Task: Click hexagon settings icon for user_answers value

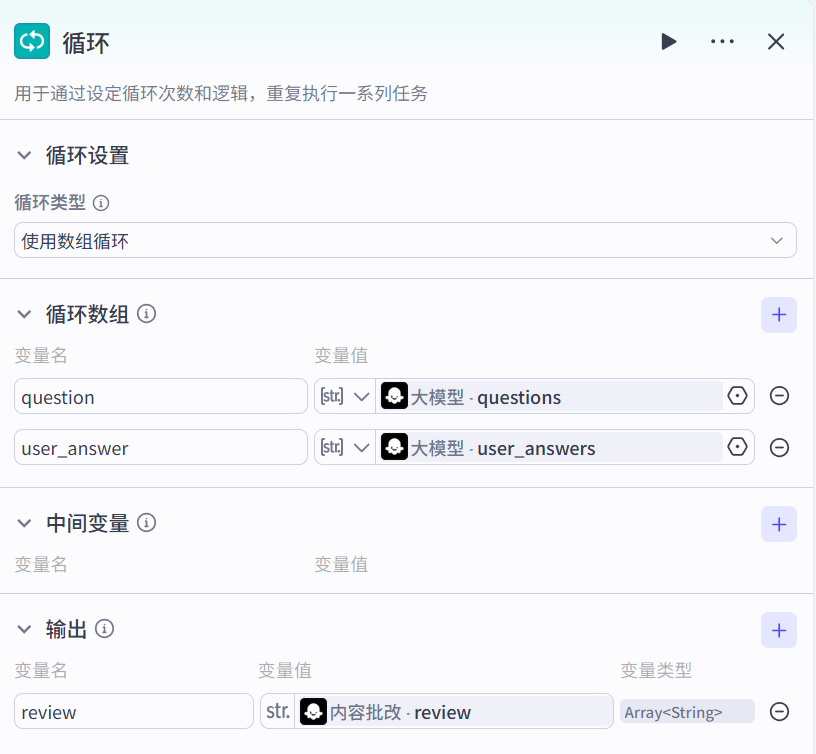Action: pyautogui.click(x=738, y=447)
